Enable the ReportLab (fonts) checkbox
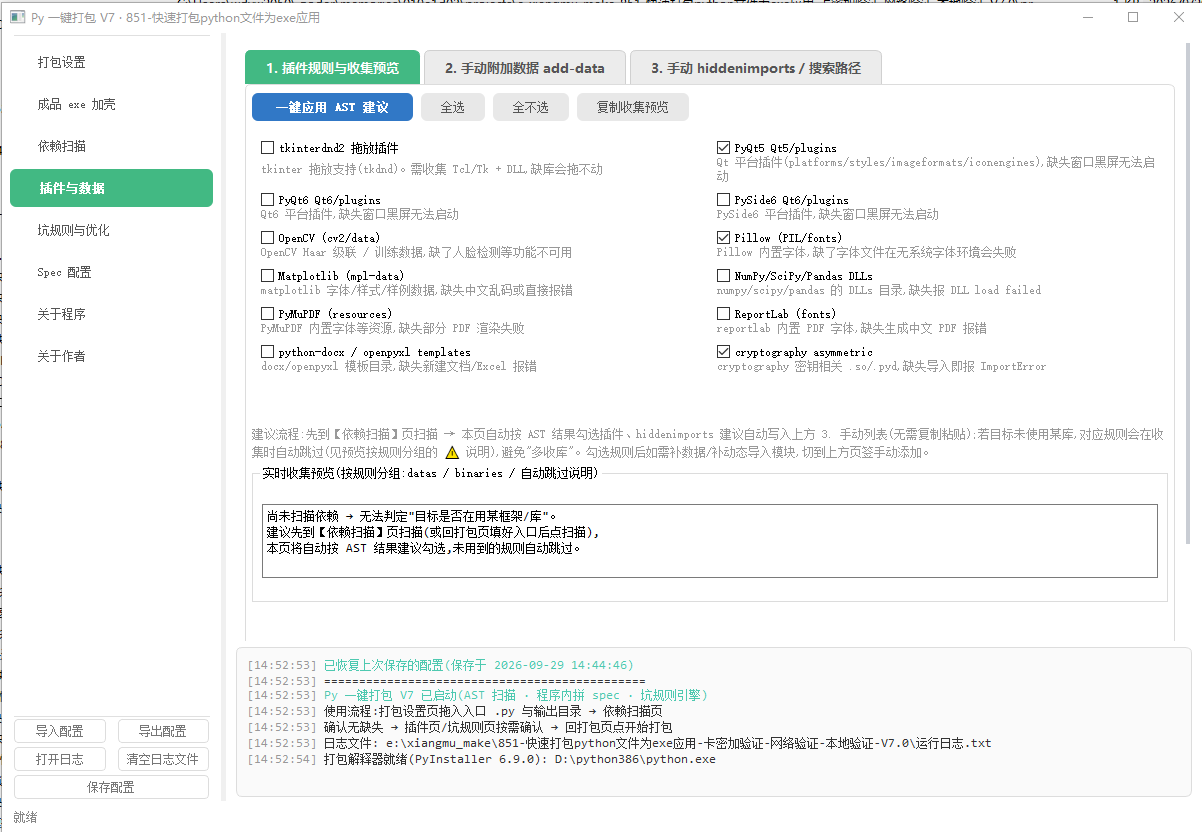Viewport: 1202px width, 832px height. (x=723, y=314)
